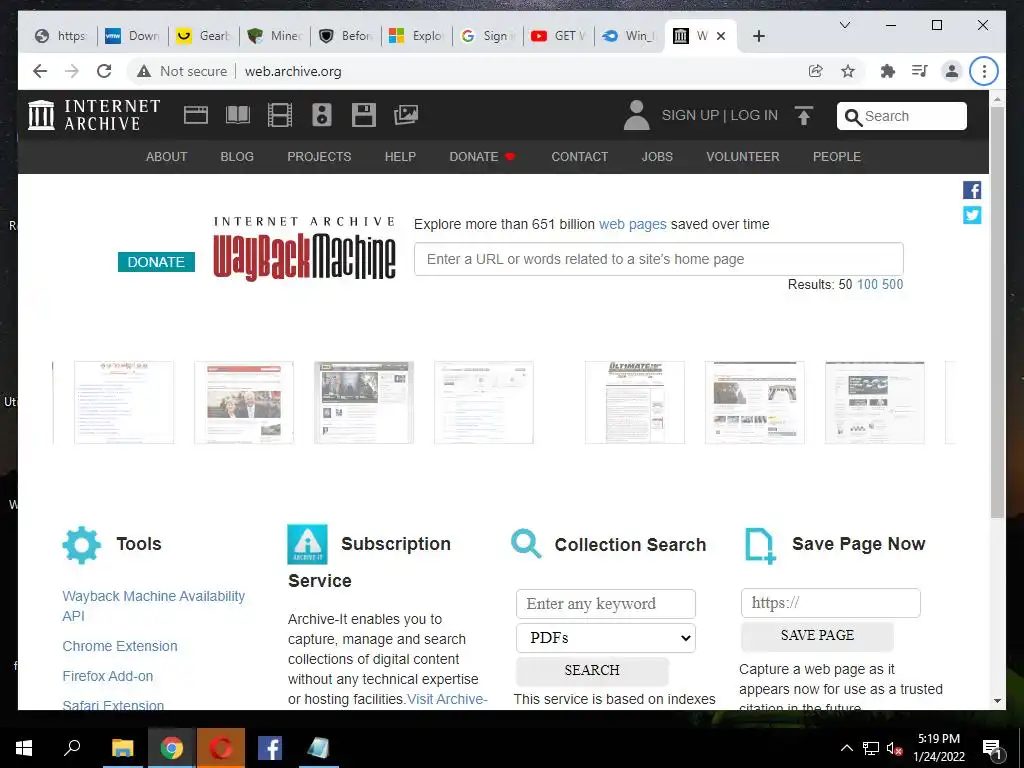The image size is (1024, 768).
Task: Click the Tools gear icon
Action: click(x=82, y=545)
